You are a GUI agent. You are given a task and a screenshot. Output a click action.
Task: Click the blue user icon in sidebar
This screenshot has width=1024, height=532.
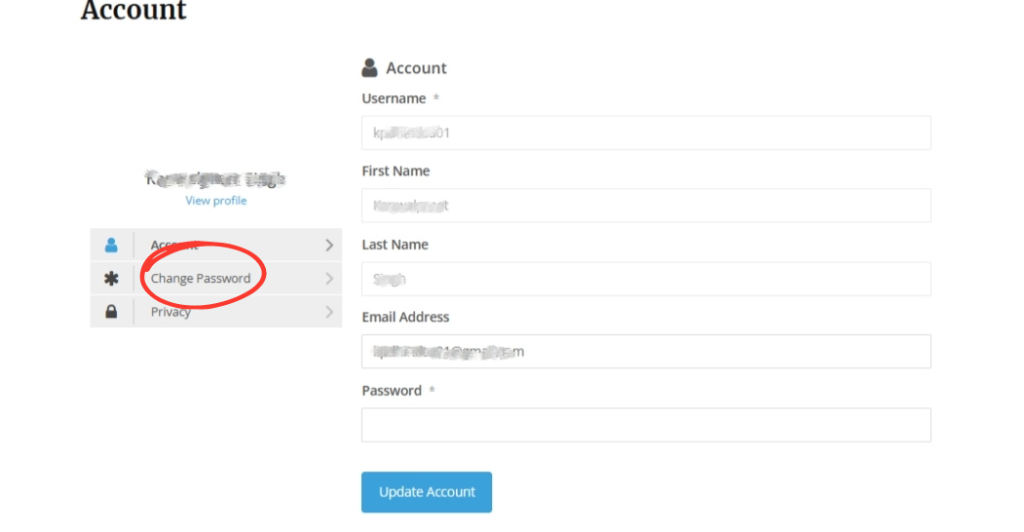pyautogui.click(x=111, y=245)
